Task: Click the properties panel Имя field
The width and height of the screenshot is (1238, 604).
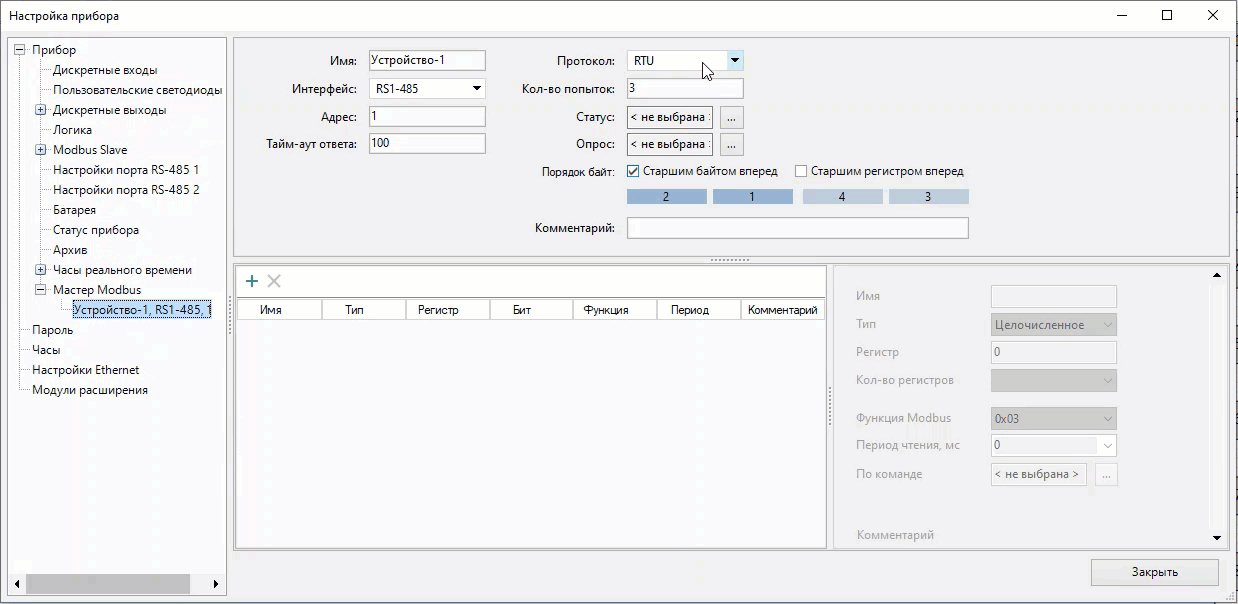Action: [x=1053, y=296]
